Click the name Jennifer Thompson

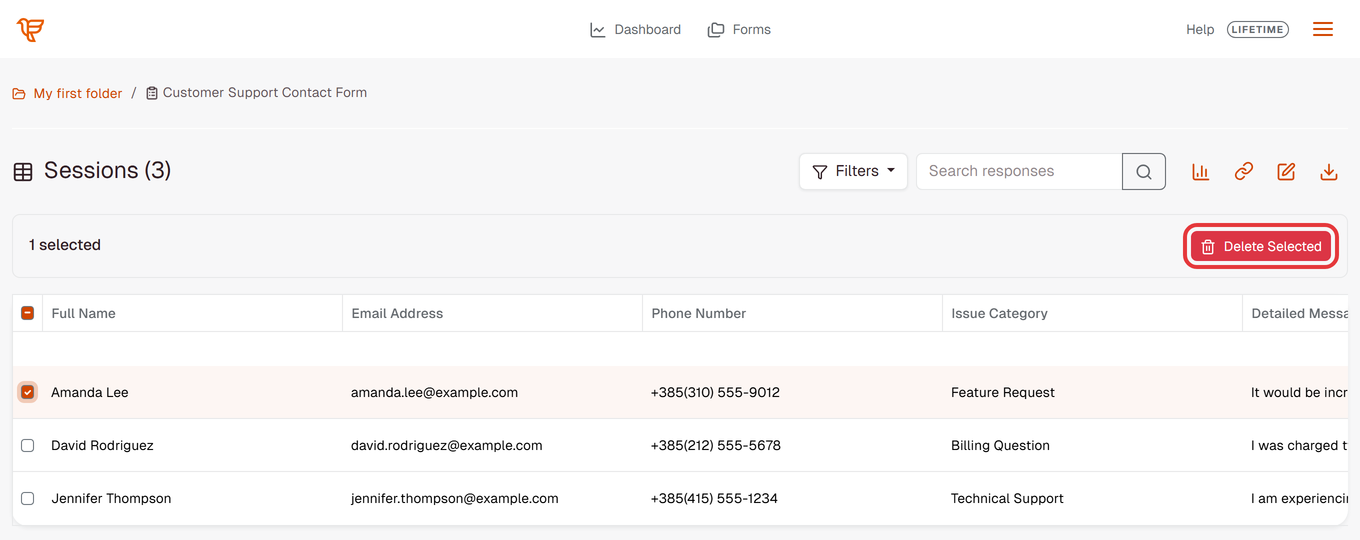coord(111,498)
